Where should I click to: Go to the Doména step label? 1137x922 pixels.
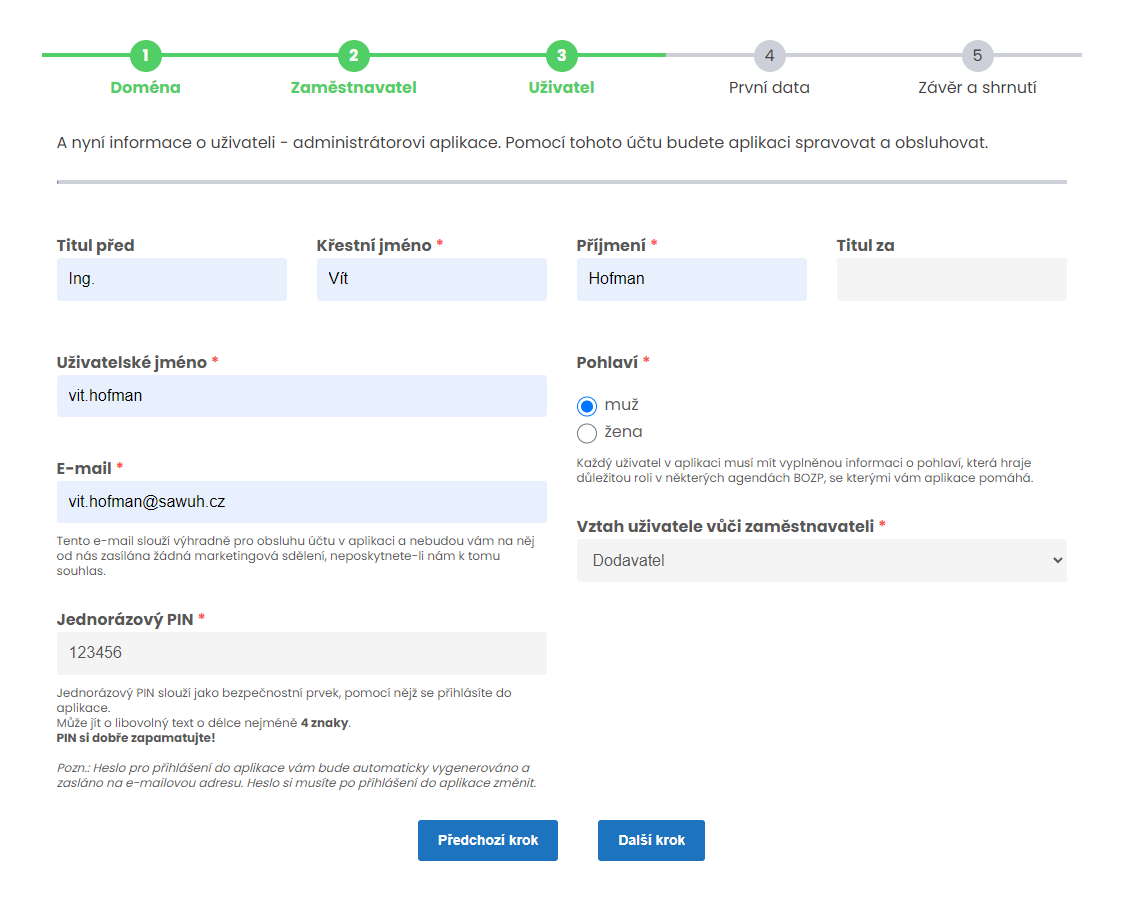(x=145, y=88)
